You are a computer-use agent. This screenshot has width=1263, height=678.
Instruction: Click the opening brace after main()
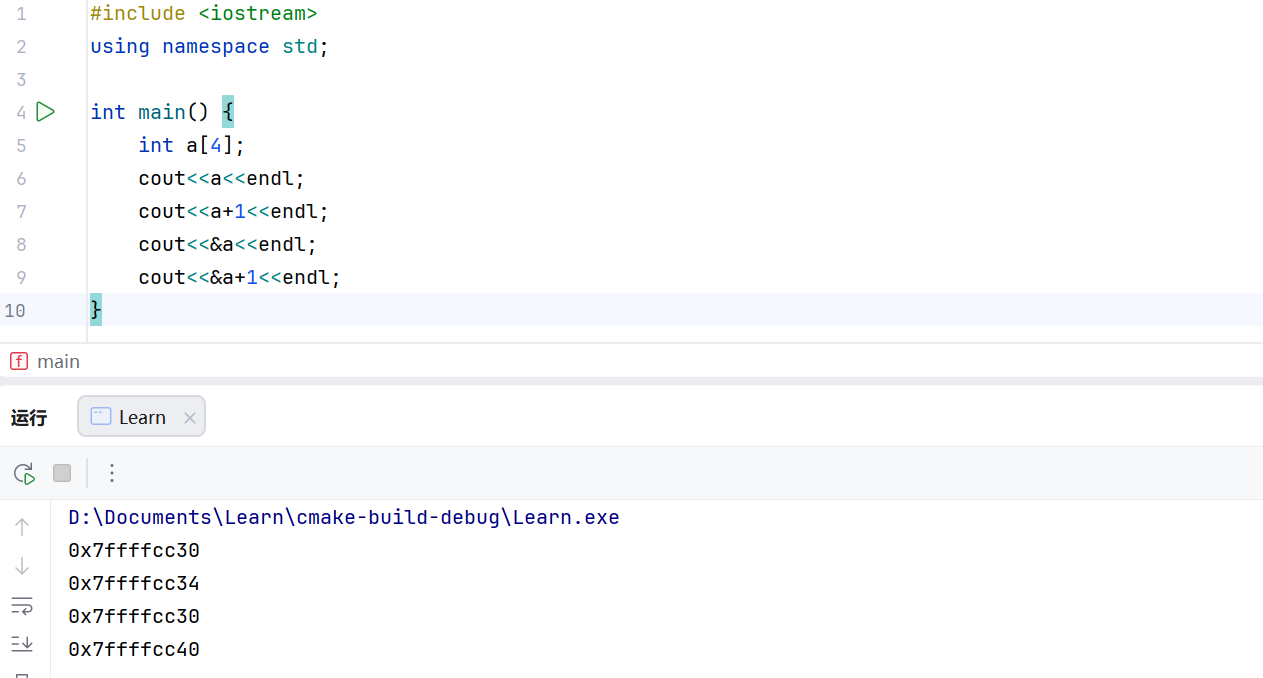pos(228,112)
